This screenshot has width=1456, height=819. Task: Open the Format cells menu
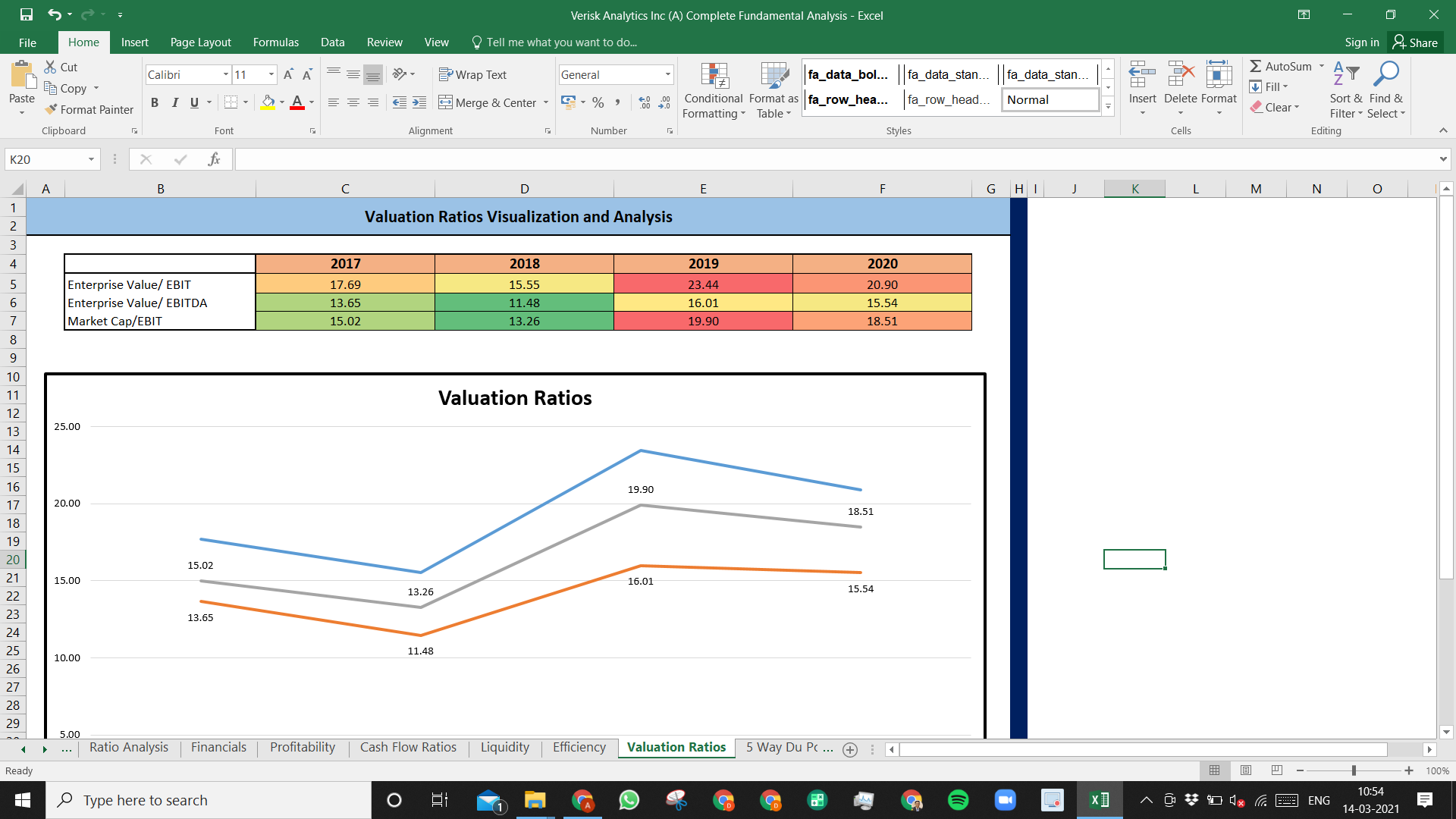[1219, 87]
